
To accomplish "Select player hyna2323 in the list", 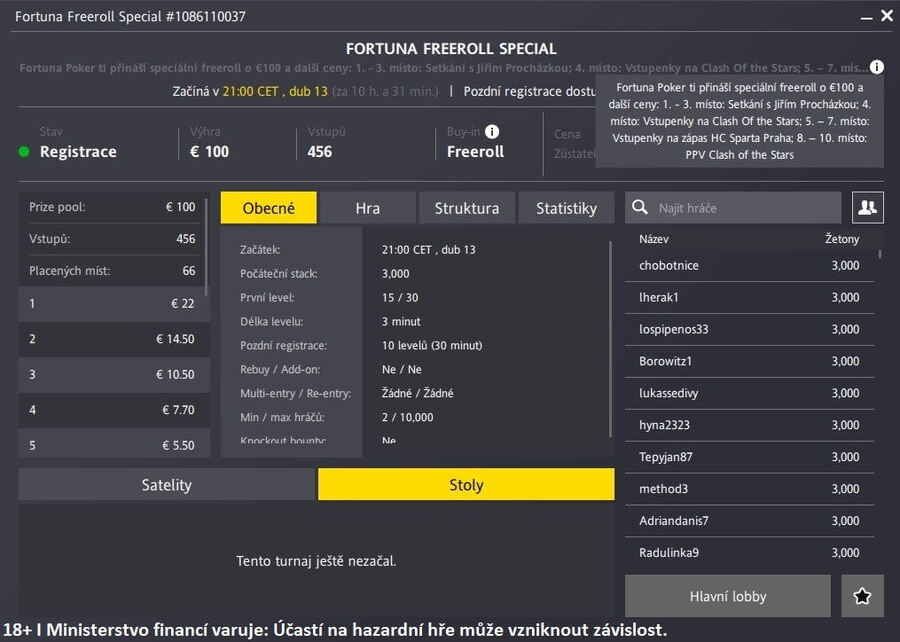I will [749, 425].
